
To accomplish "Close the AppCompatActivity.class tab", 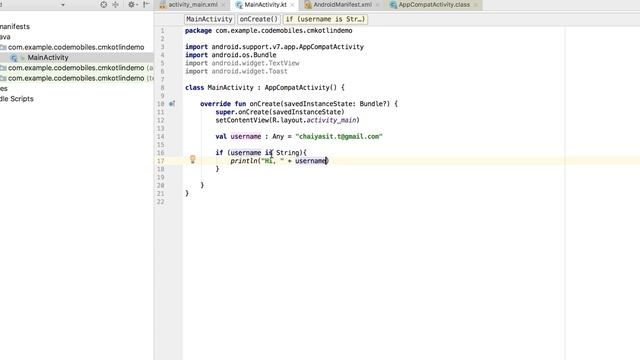I will pyautogui.click(x=476, y=5).
